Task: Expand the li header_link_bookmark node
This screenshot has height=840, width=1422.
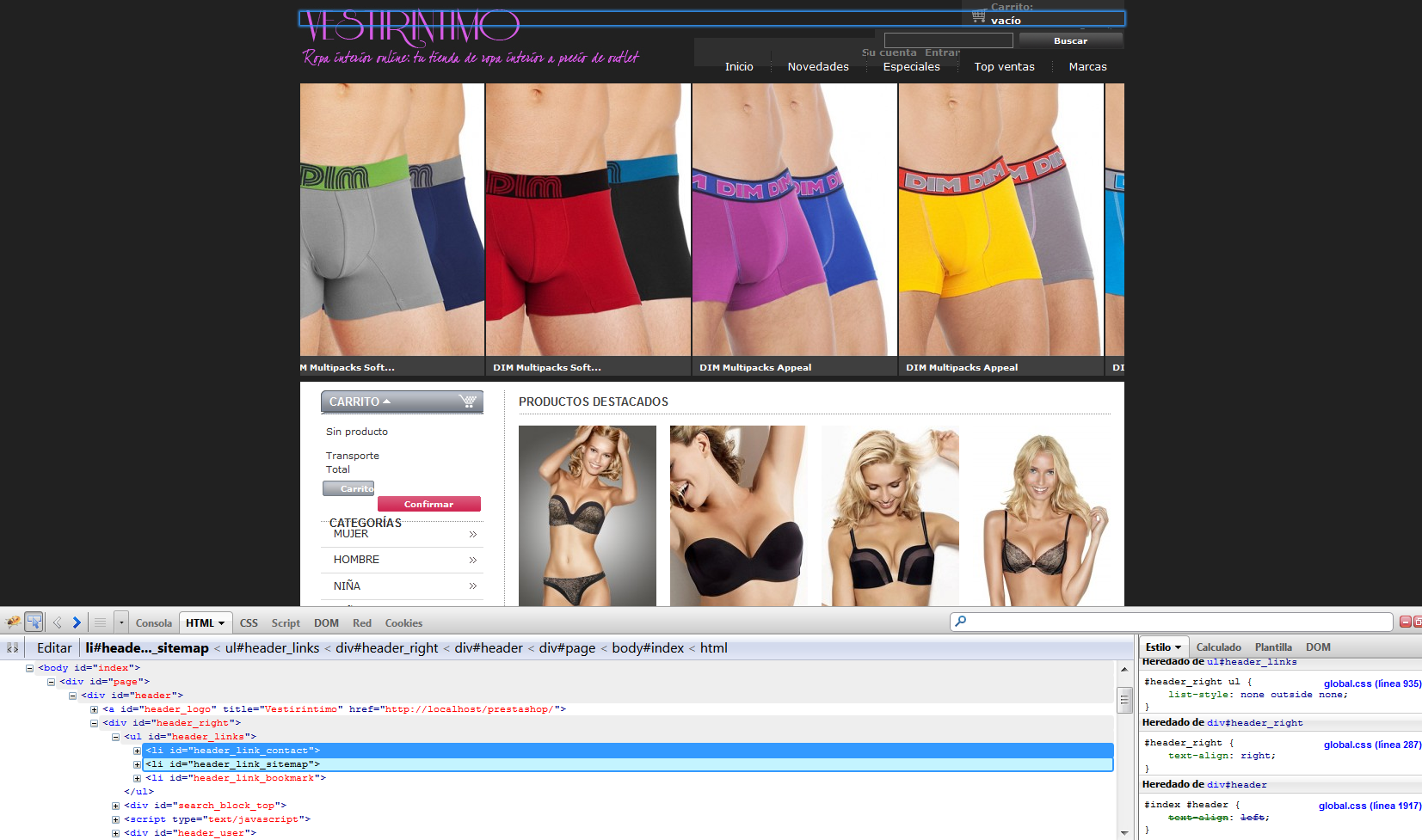Action: [x=137, y=778]
